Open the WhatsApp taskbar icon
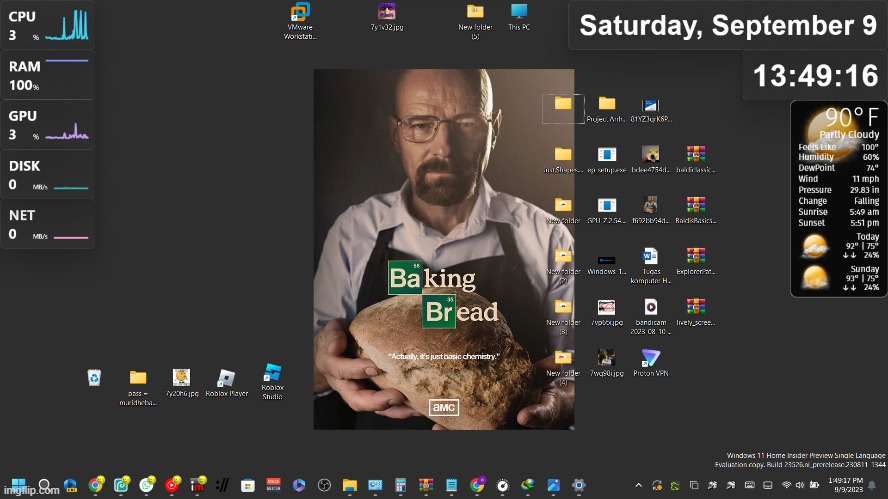888x499 pixels. click(147, 485)
